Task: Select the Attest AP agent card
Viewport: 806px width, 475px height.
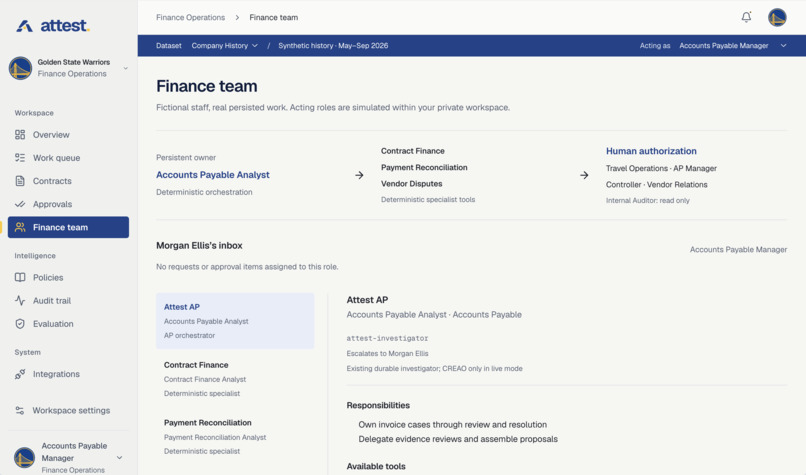Action: tap(235, 321)
